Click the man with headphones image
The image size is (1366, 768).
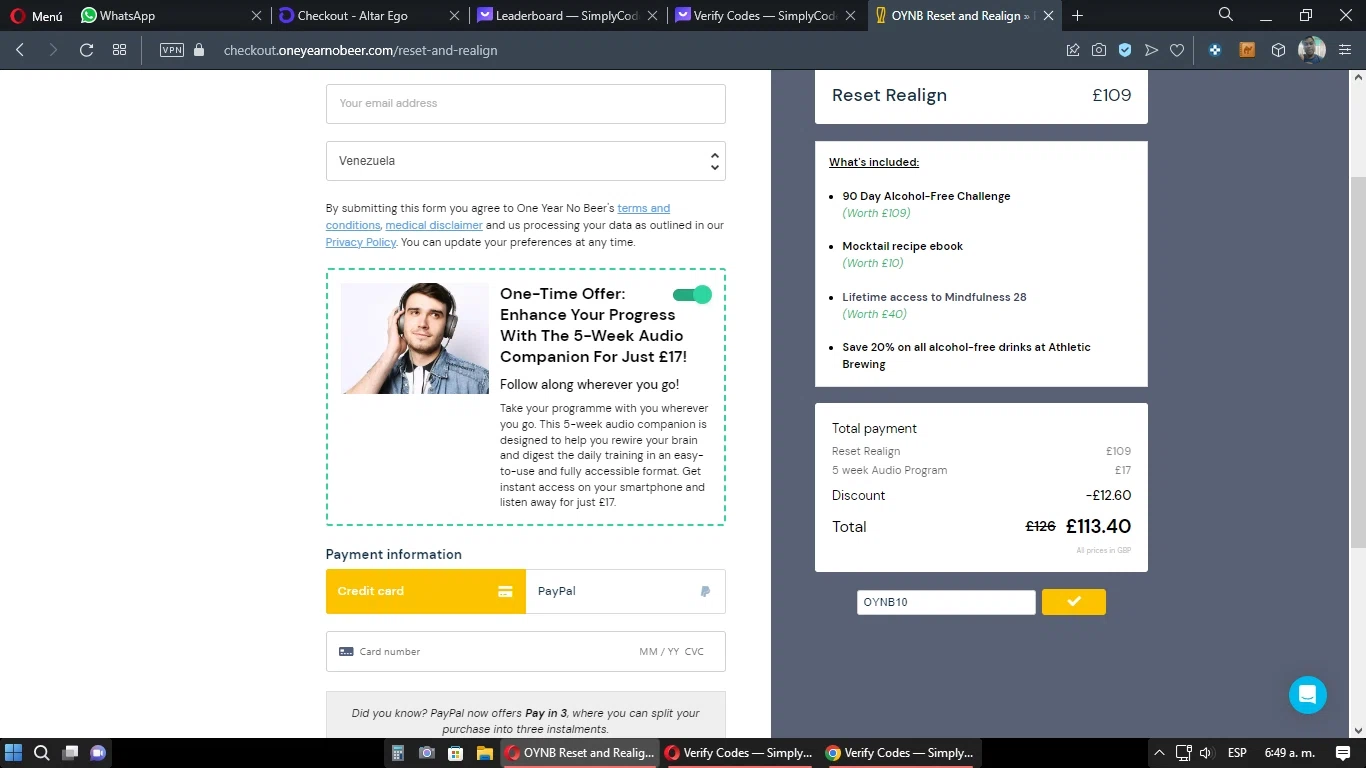[x=415, y=338]
